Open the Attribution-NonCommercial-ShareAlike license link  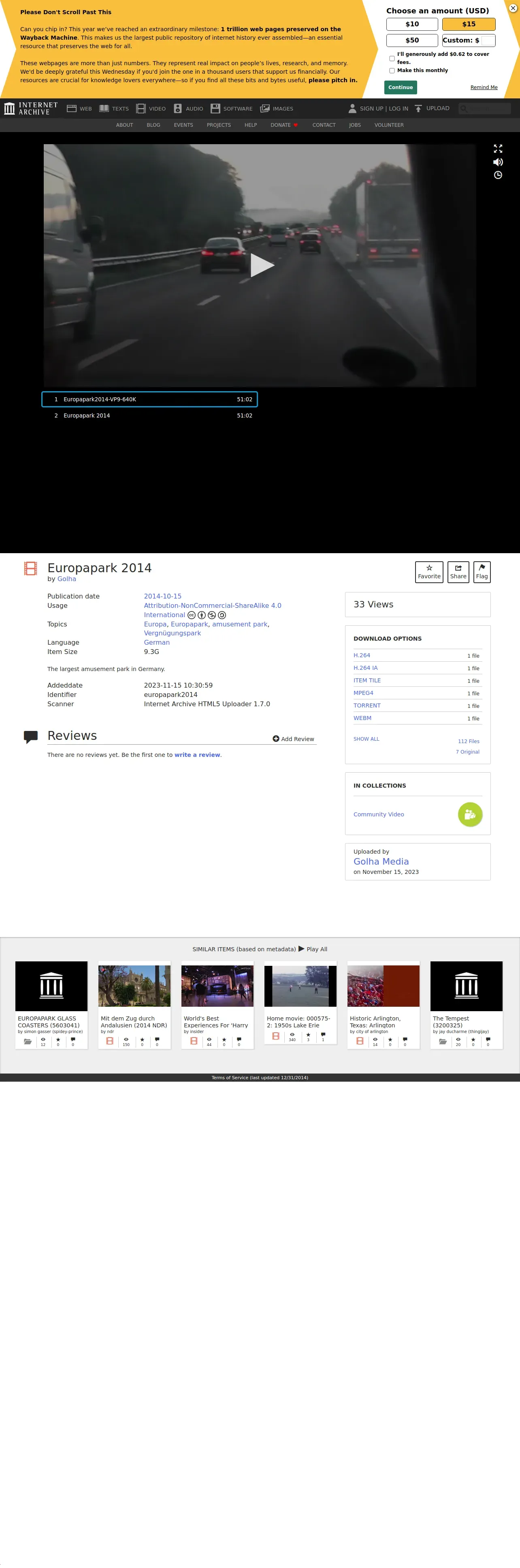(213, 610)
